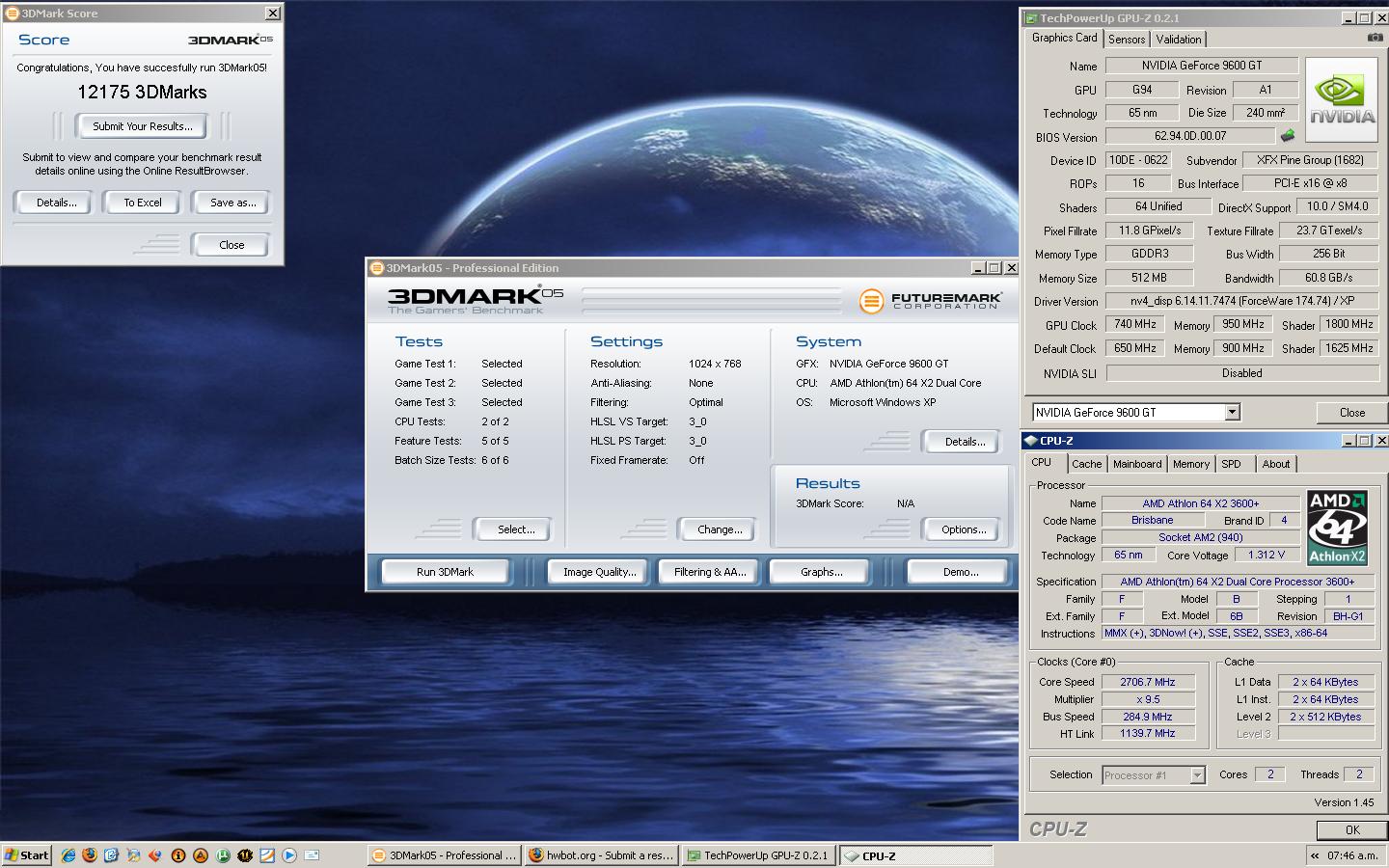Switch to 3DMark05 Professional taskbar item
Screen dimensions: 1389x868
coord(445,855)
